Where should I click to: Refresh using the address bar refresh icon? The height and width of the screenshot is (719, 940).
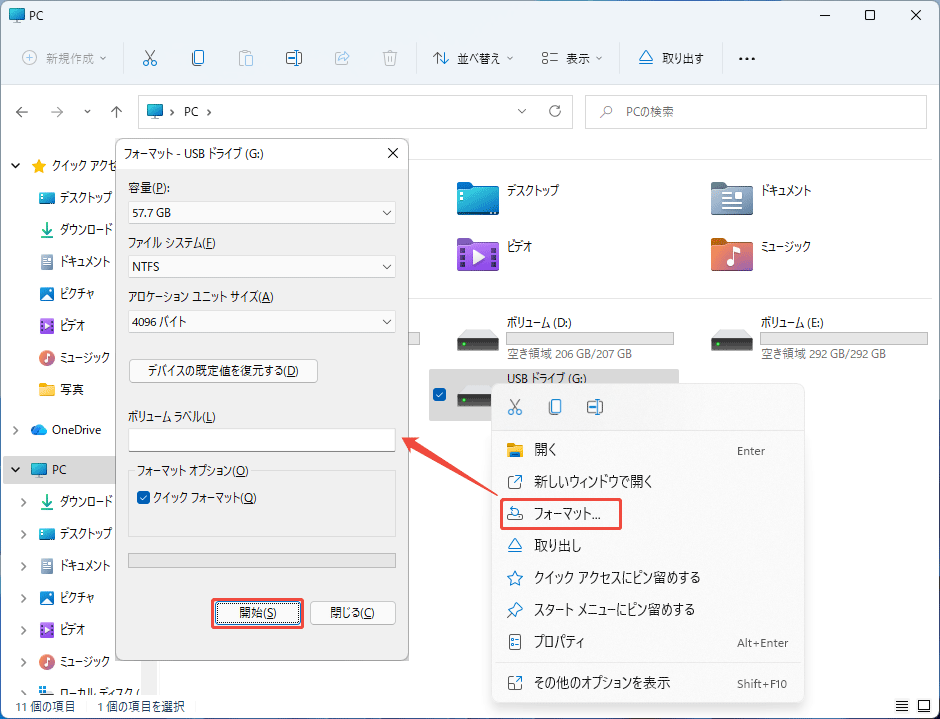point(555,112)
